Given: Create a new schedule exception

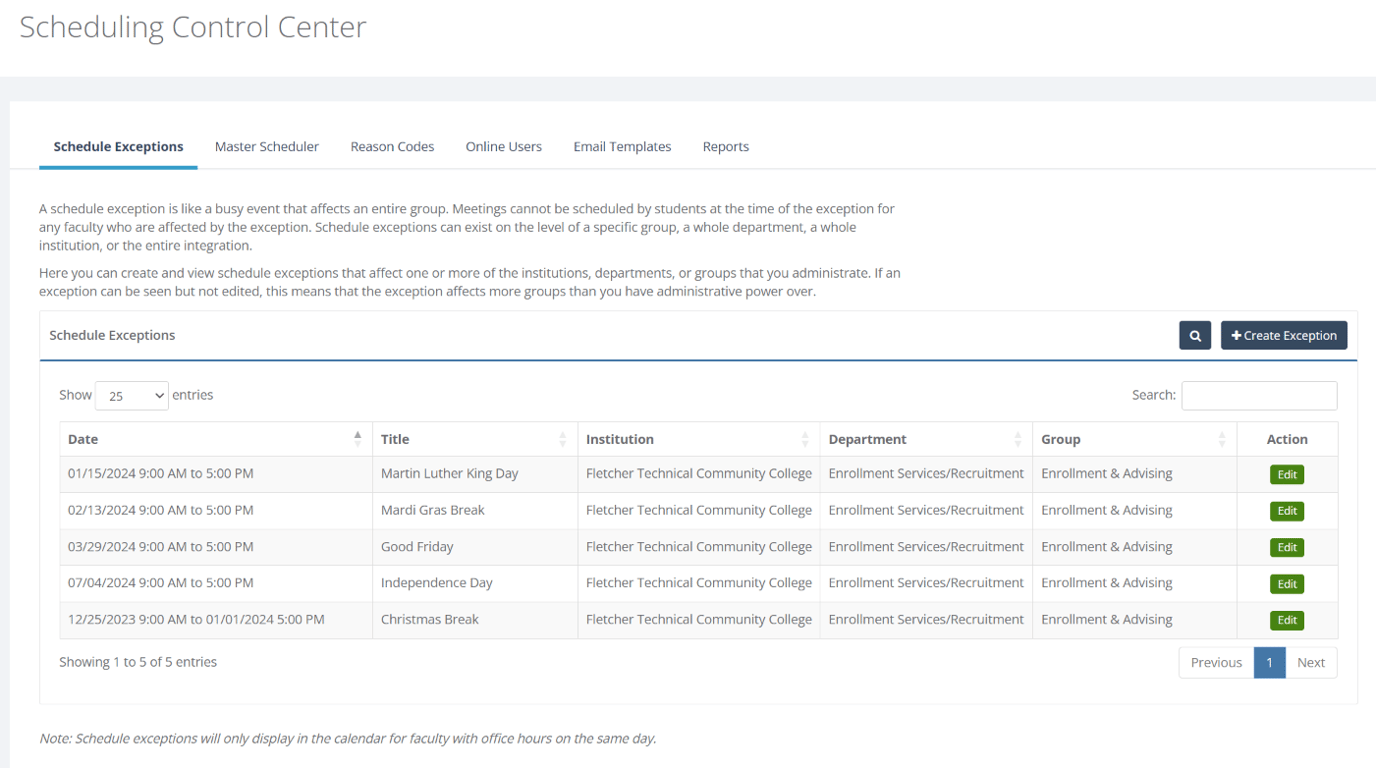Looking at the screenshot, I should click(1283, 335).
